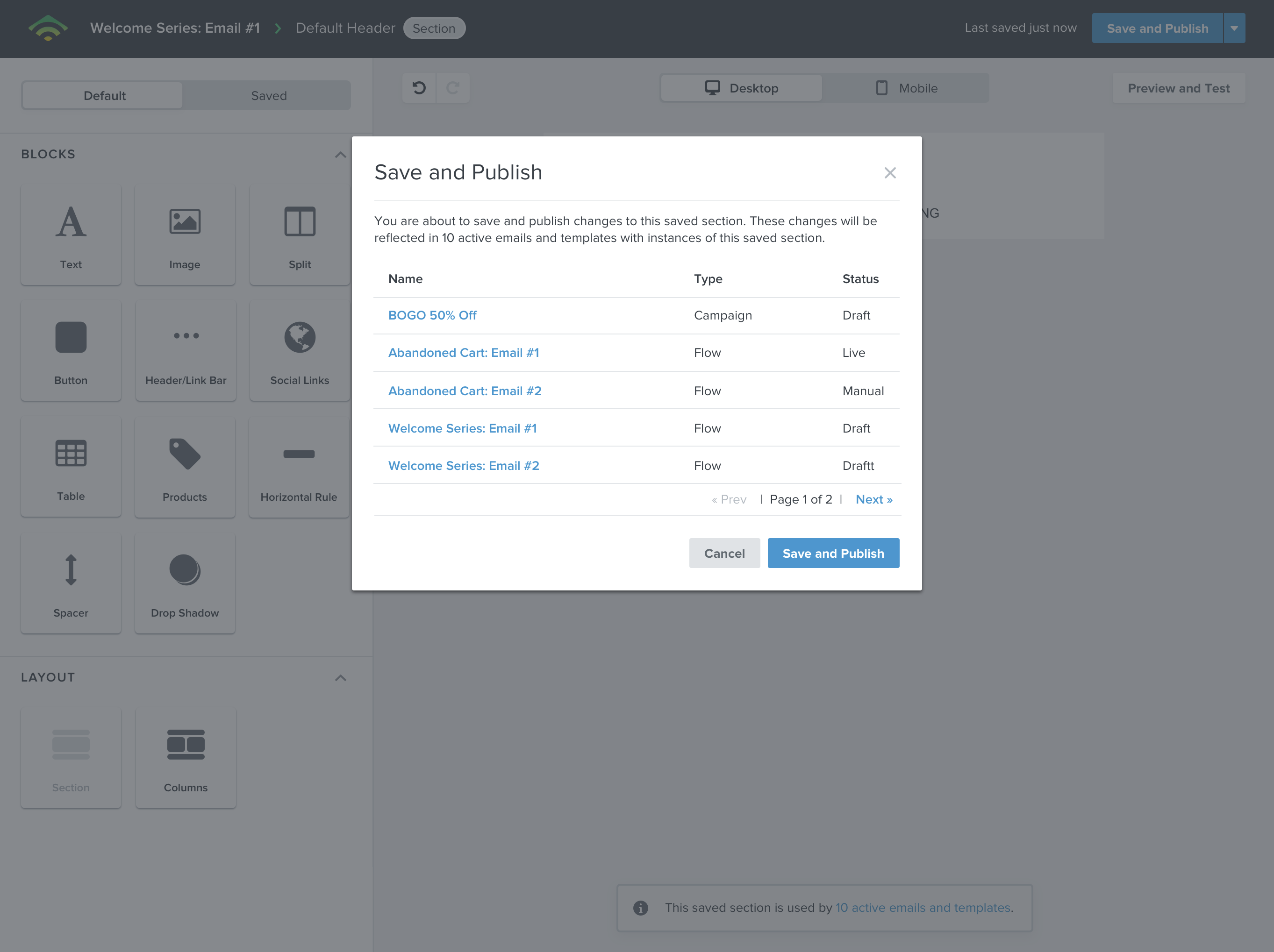Open the Save and Publish dropdown arrow

[1234, 28]
